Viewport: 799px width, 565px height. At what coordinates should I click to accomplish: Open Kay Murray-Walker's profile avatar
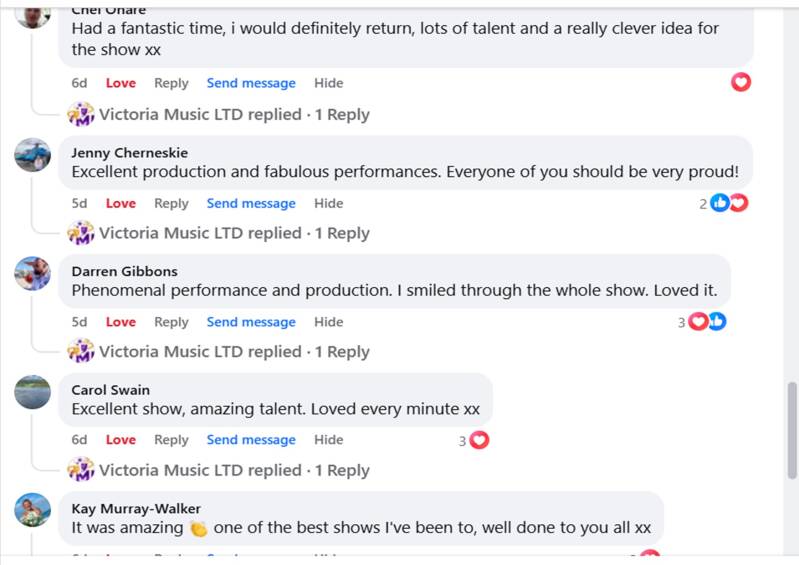[x=33, y=510]
